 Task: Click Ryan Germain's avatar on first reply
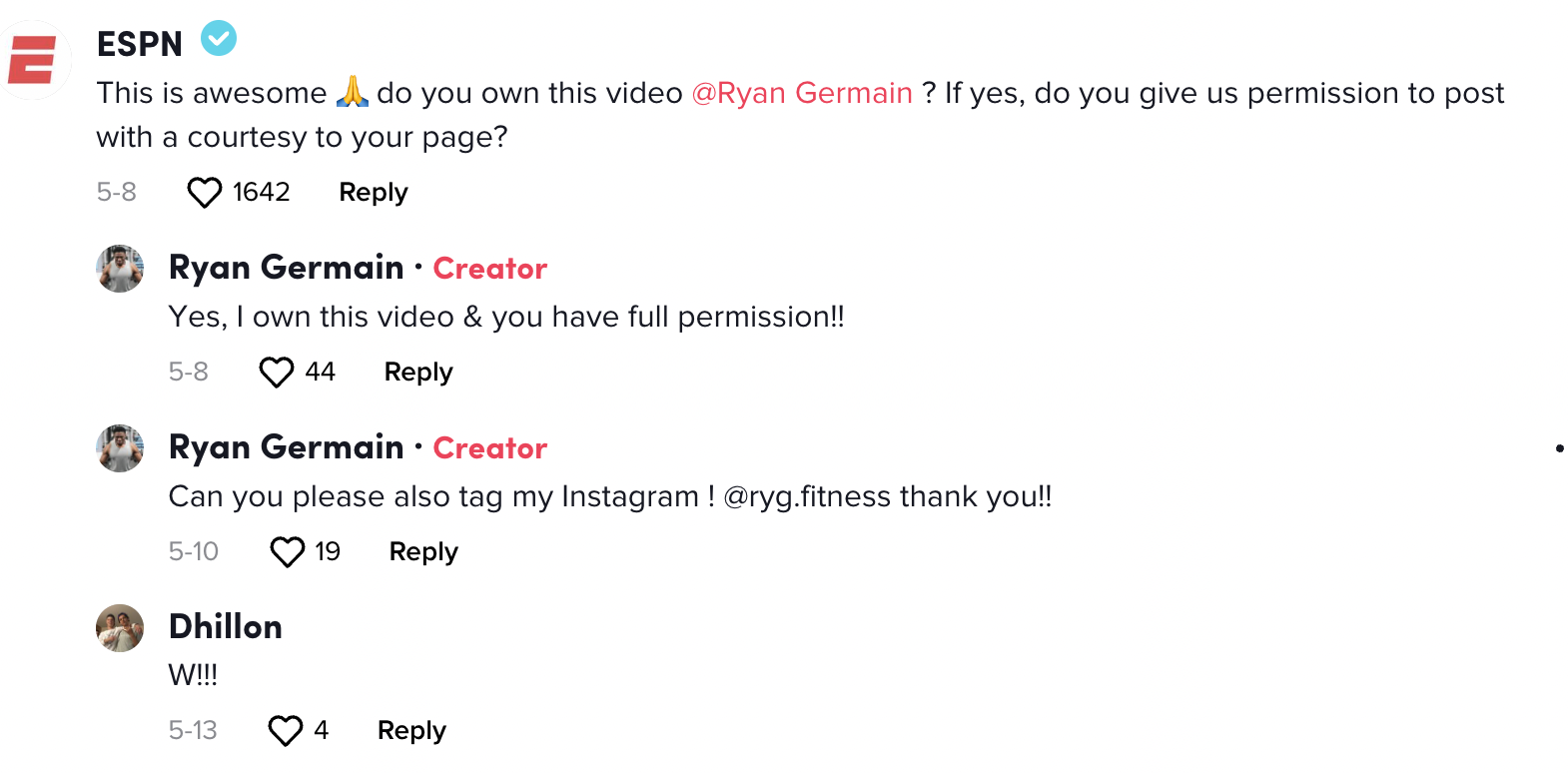click(x=120, y=269)
